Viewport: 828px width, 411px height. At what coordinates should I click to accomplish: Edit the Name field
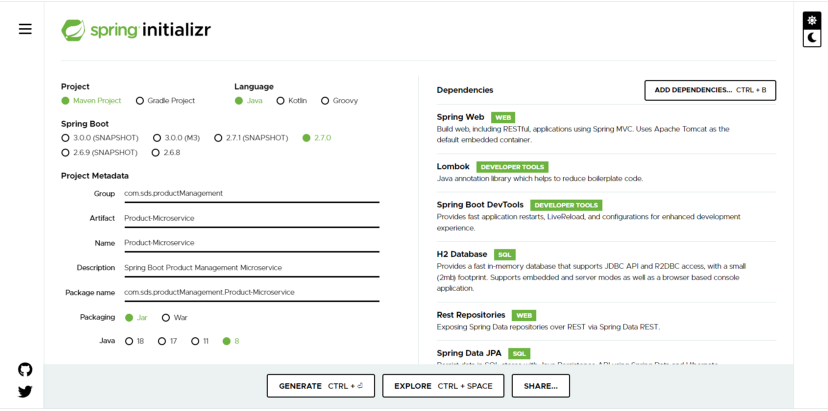(251, 243)
